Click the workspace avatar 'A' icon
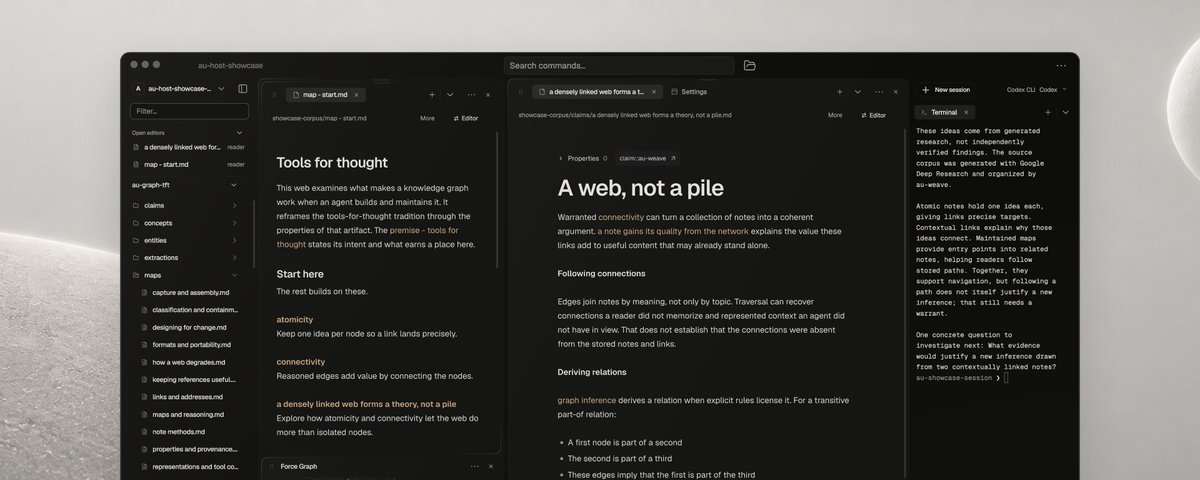This screenshot has width=1200, height=480. (138, 88)
